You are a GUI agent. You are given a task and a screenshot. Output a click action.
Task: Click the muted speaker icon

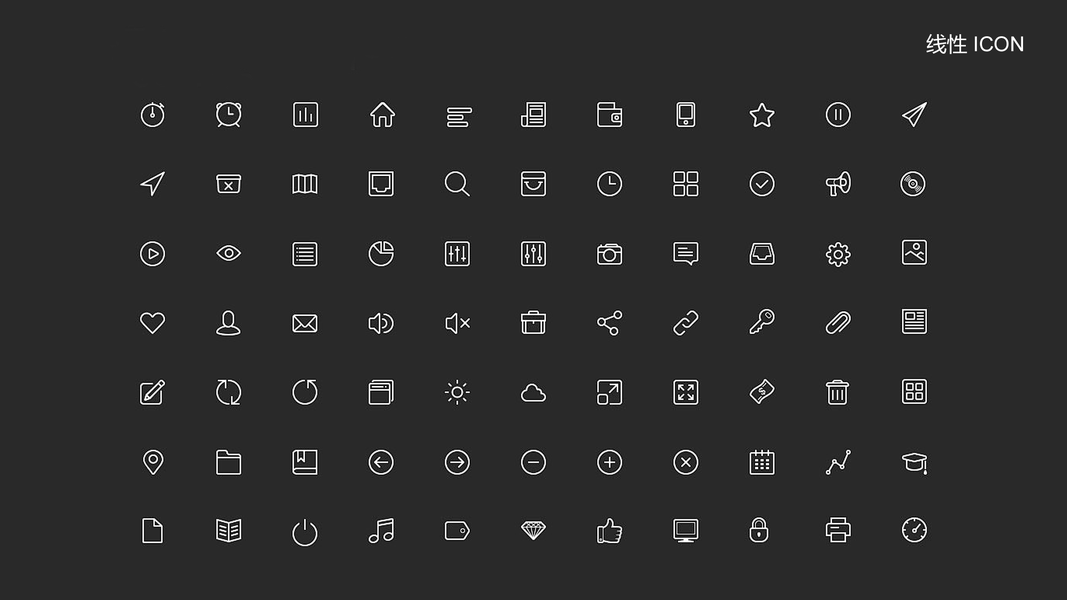coord(457,323)
